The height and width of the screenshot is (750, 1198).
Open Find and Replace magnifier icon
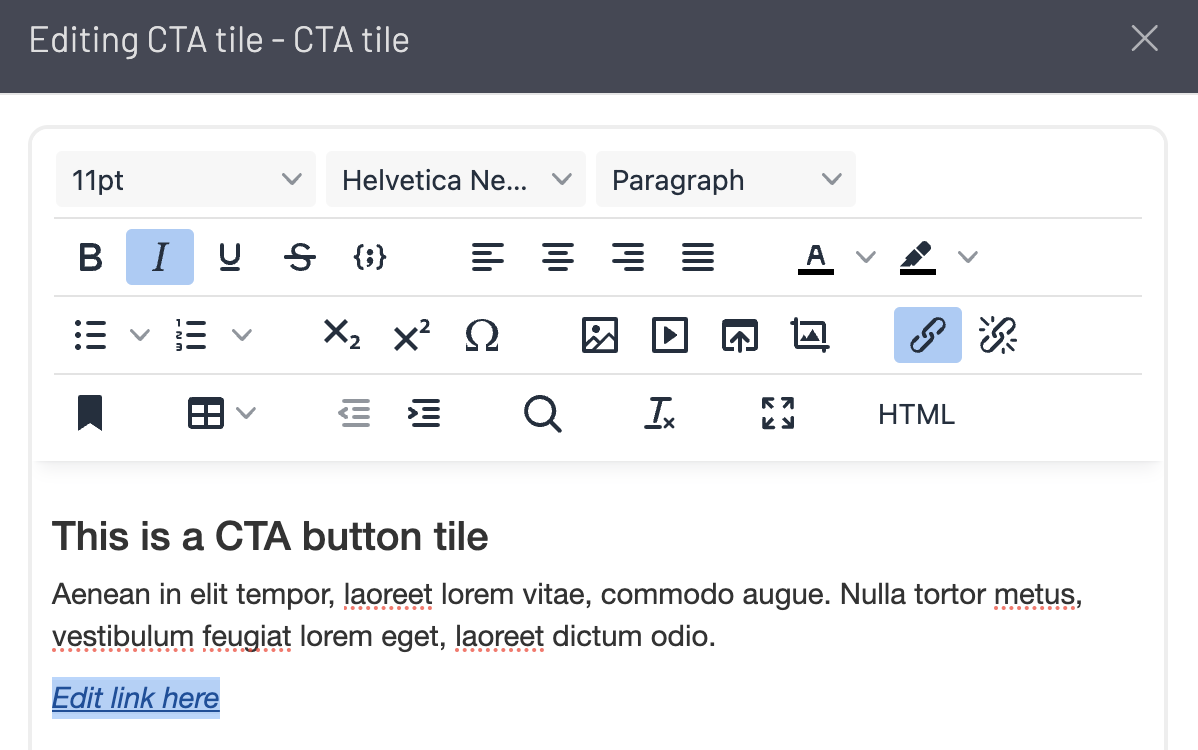point(542,413)
